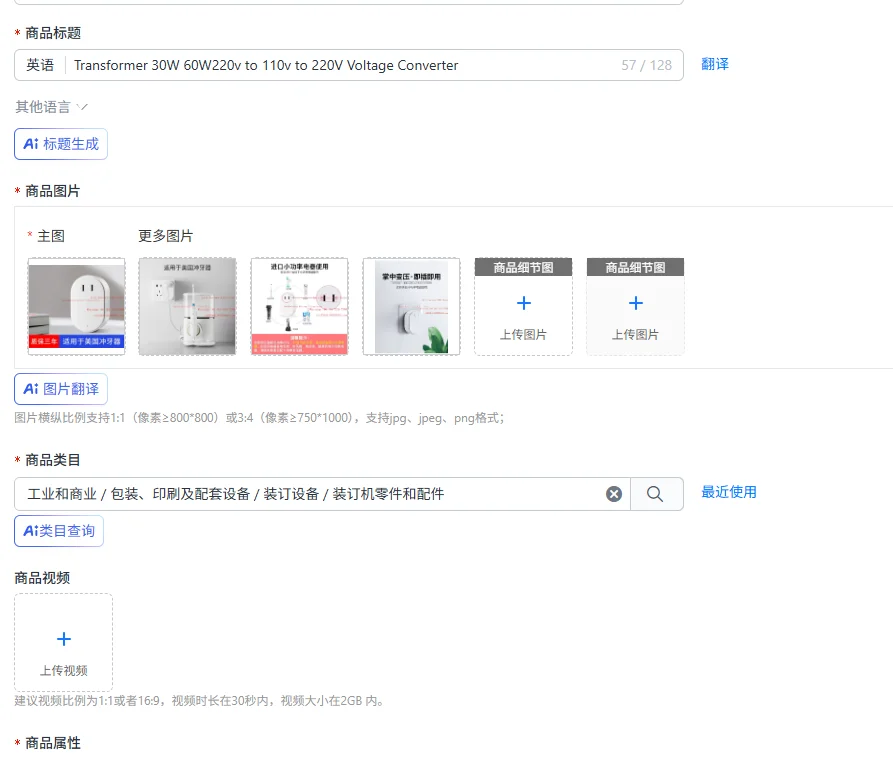The width and height of the screenshot is (893, 763).
Task: Select the third product image with pink banner
Action: (300, 306)
